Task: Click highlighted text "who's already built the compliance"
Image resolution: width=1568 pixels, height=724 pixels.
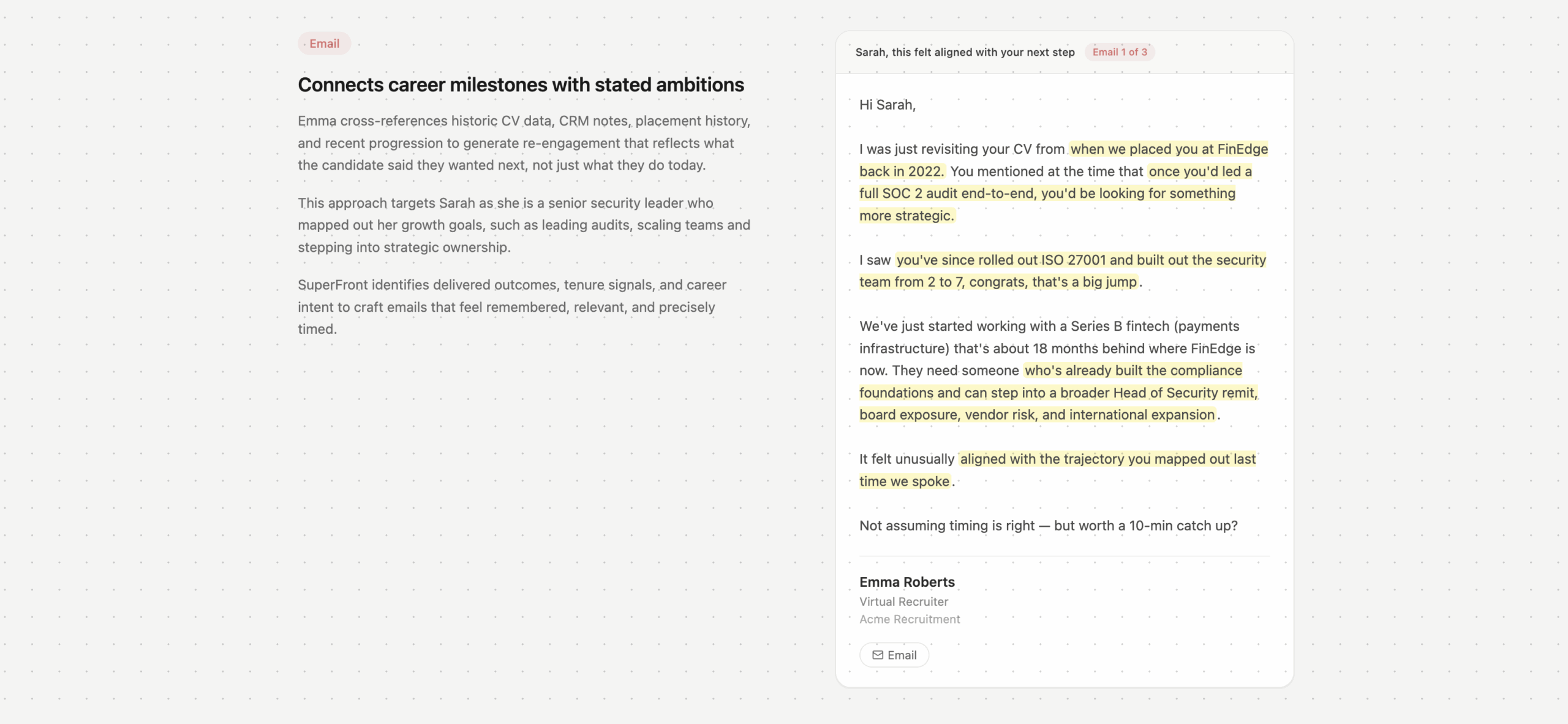Action: pos(1133,370)
